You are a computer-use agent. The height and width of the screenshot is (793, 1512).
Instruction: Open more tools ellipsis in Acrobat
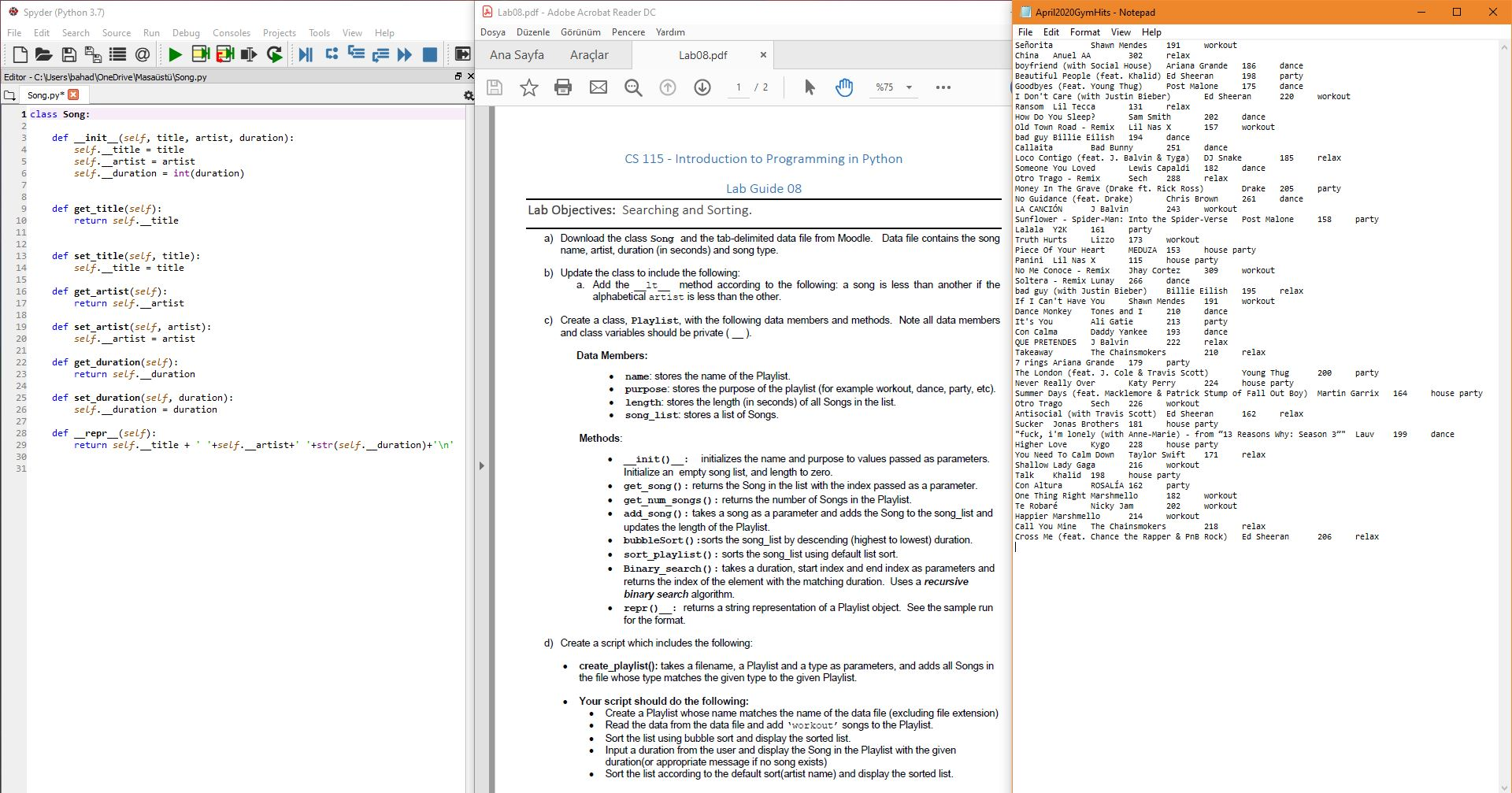click(943, 87)
